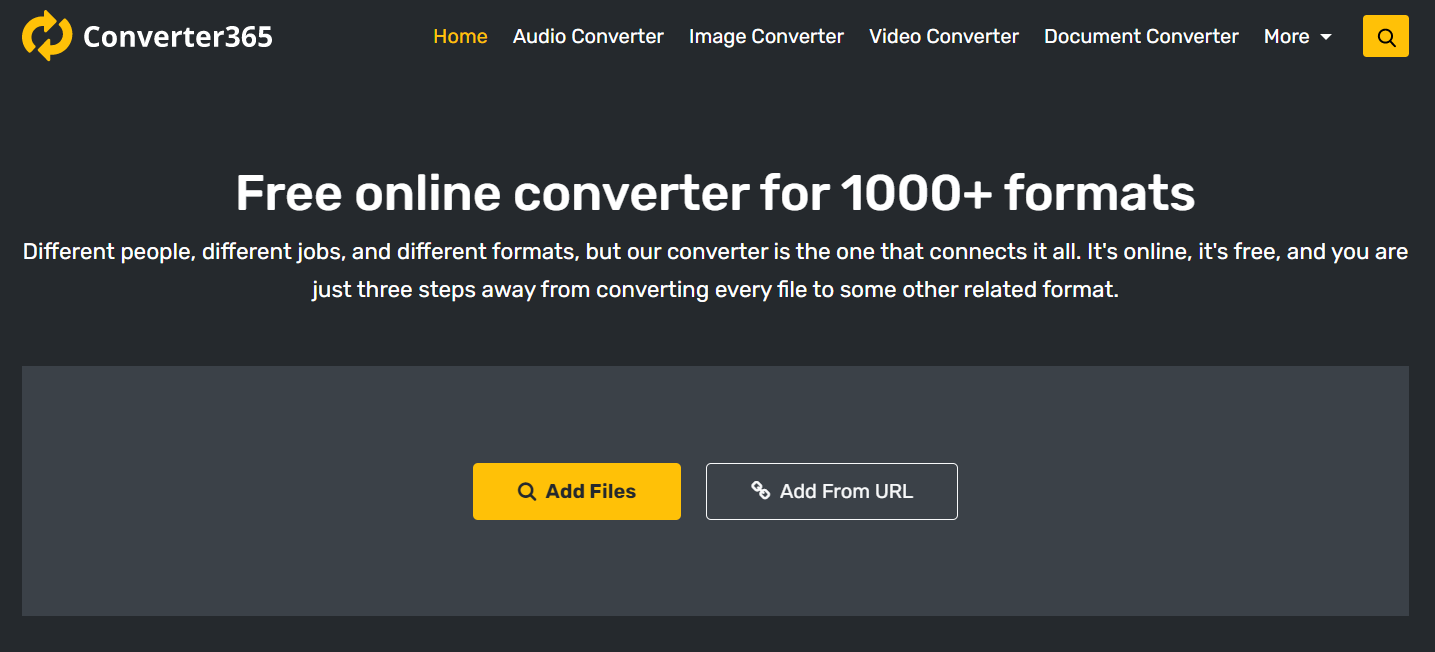Click the Add From URL button
Image resolution: width=1435 pixels, height=652 pixels.
tap(831, 491)
